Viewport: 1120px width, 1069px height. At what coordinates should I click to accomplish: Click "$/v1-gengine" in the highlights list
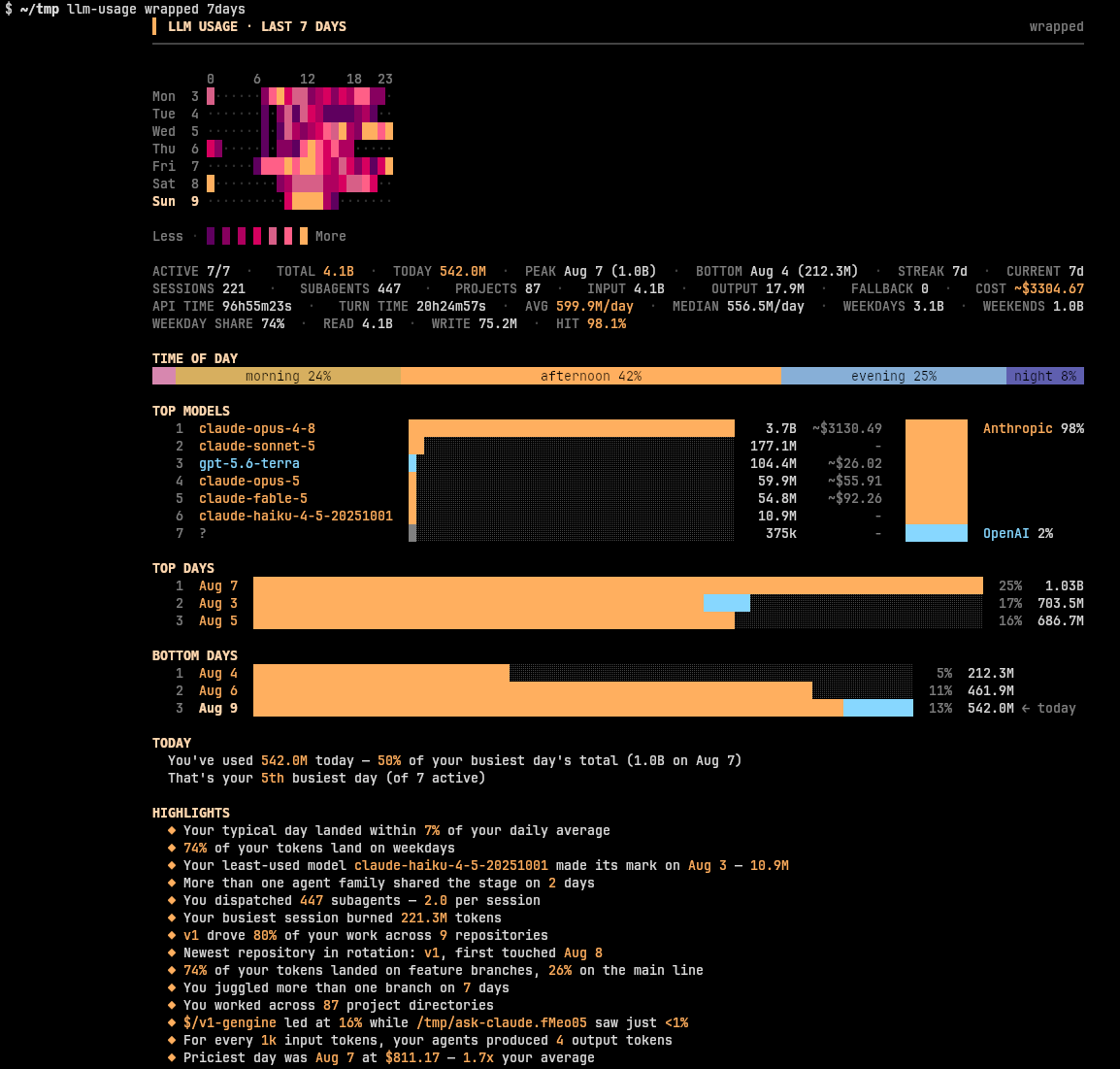(230, 1022)
